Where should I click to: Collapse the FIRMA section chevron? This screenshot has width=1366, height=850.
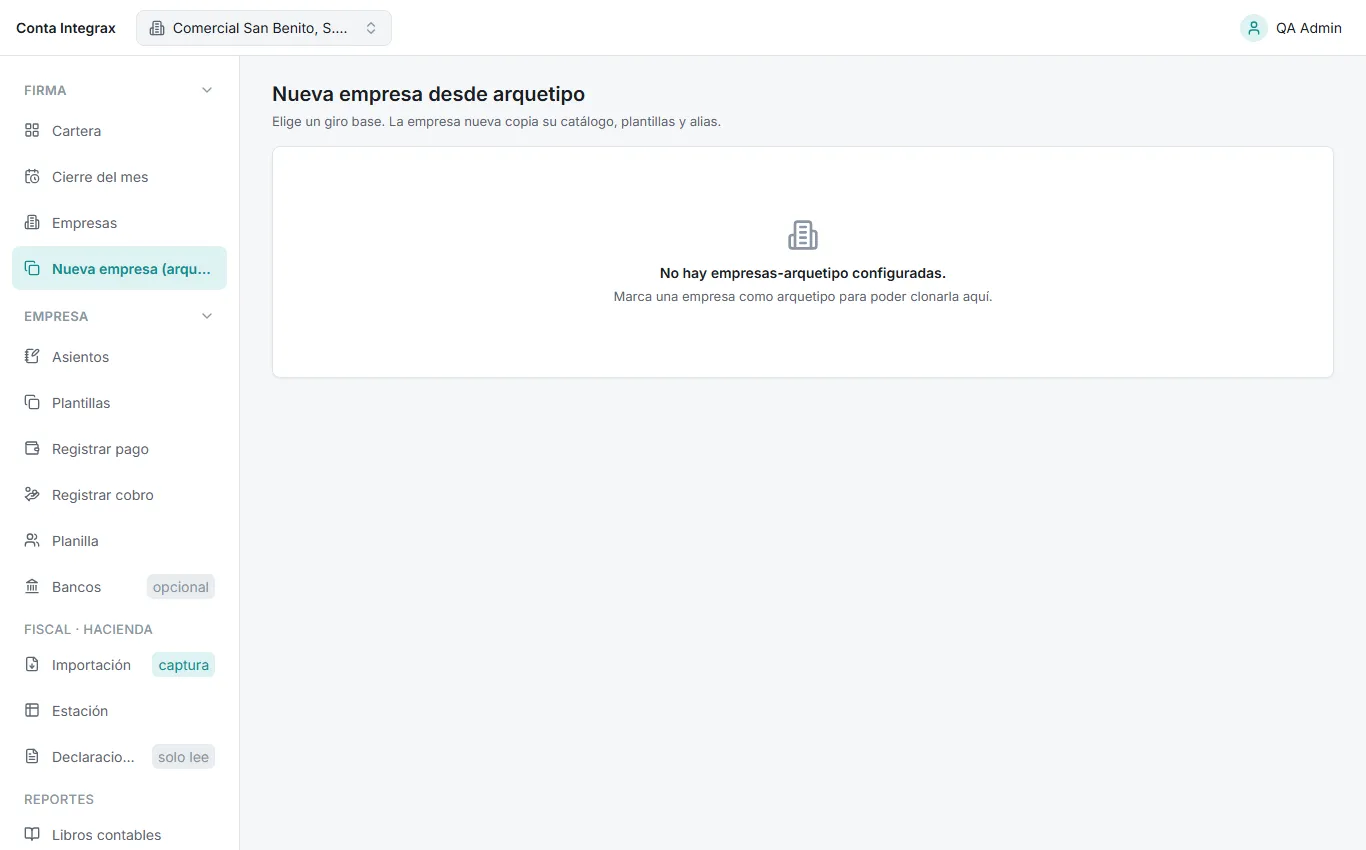click(207, 90)
